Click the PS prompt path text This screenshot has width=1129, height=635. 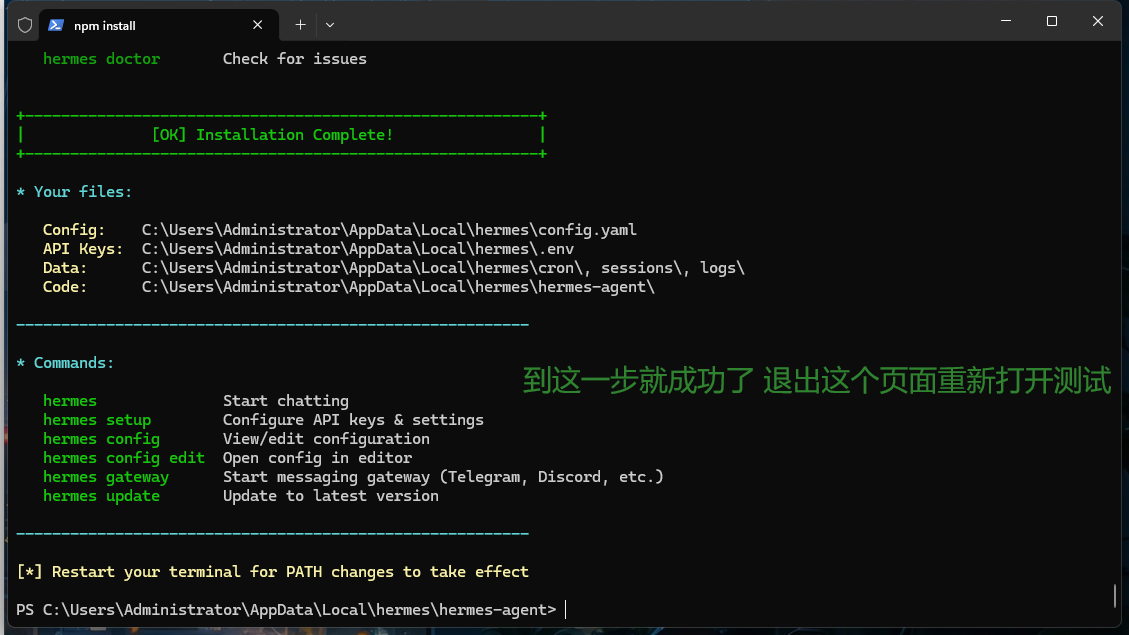(286, 610)
